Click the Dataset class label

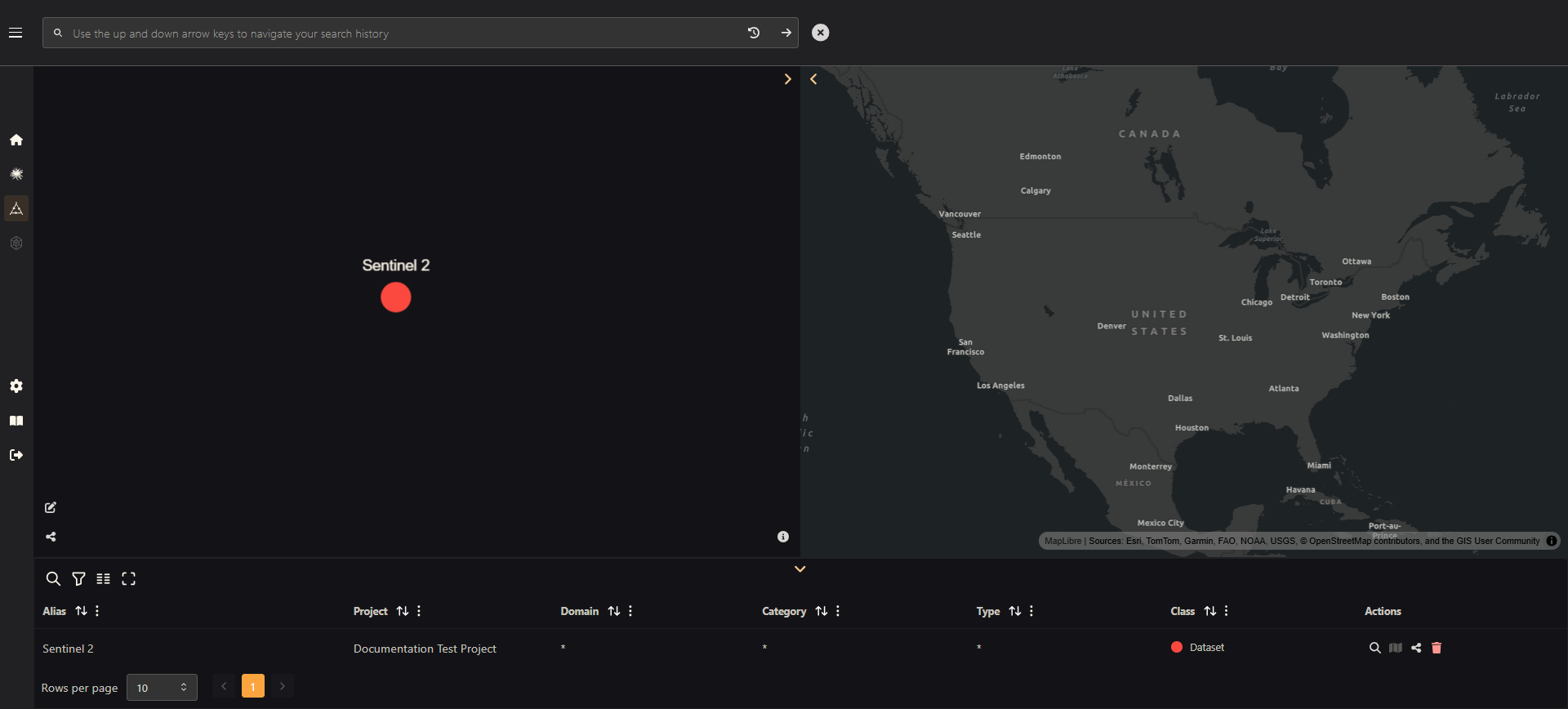click(x=1207, y=648)
